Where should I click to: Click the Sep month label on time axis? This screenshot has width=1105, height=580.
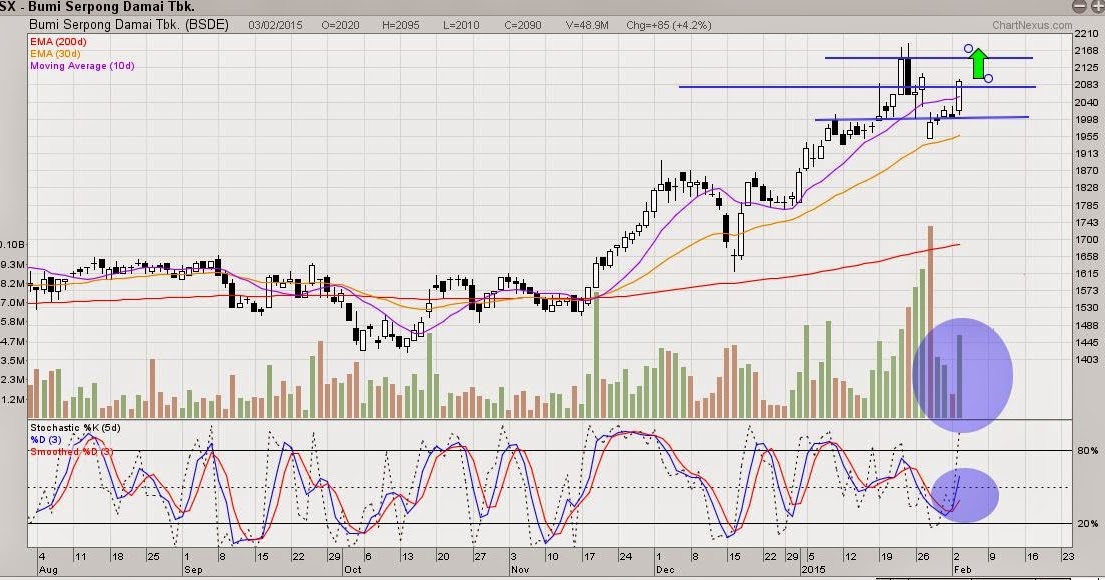[x=193, y=569]
